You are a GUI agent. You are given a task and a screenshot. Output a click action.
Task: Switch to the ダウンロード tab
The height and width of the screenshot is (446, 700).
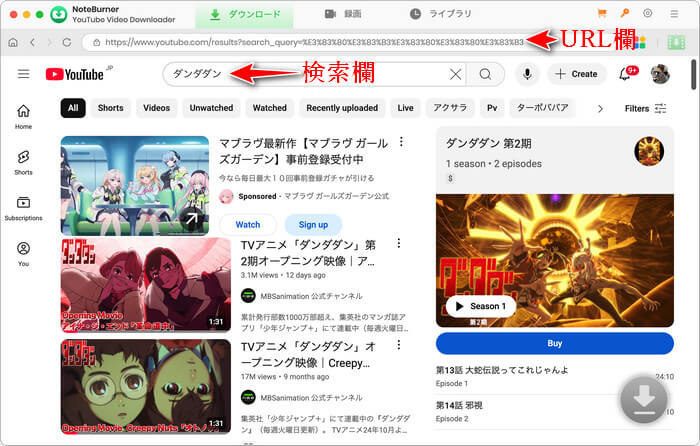245,15
